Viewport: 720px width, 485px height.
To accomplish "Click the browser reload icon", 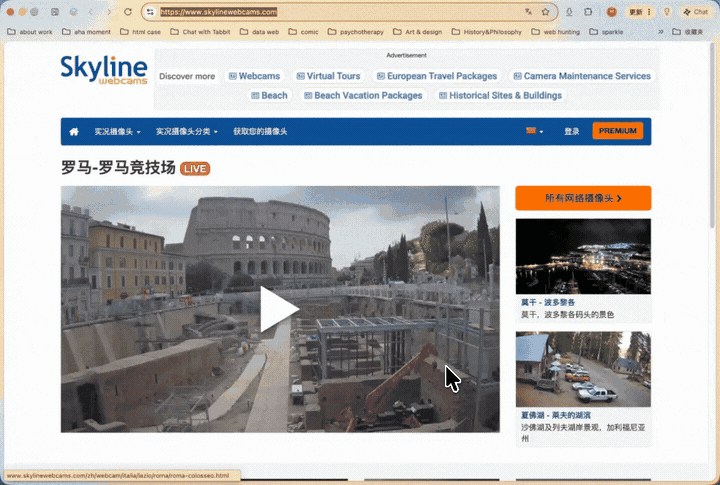I will (x=128, y=12).
